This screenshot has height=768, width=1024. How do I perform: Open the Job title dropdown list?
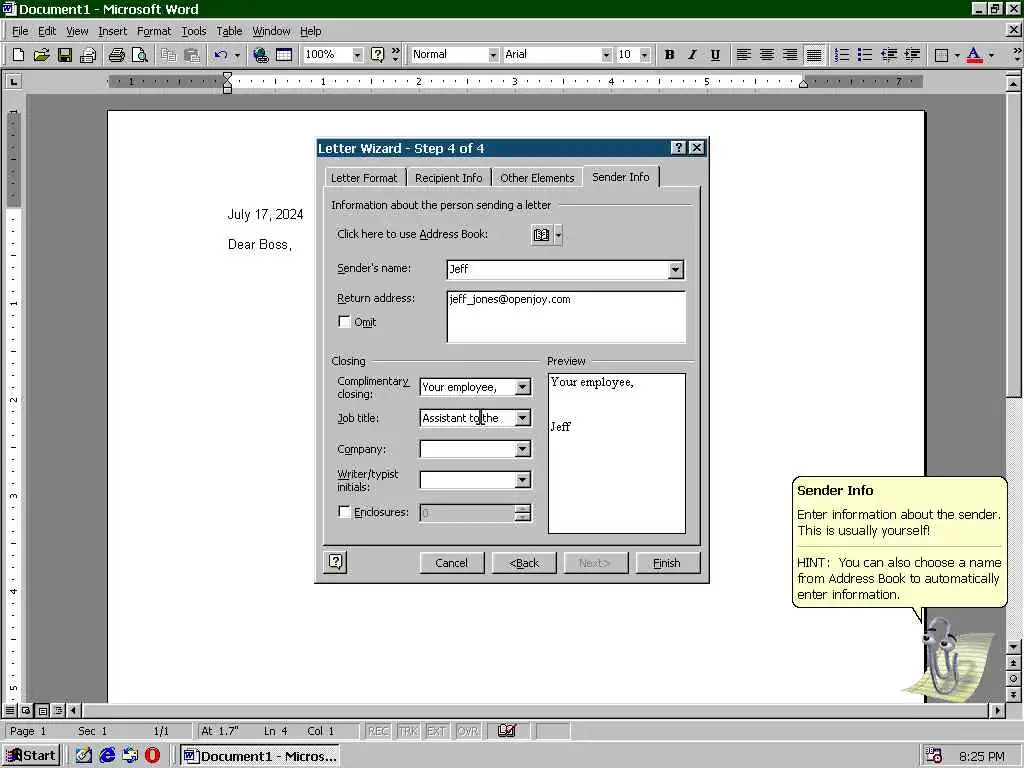[522, 418]
